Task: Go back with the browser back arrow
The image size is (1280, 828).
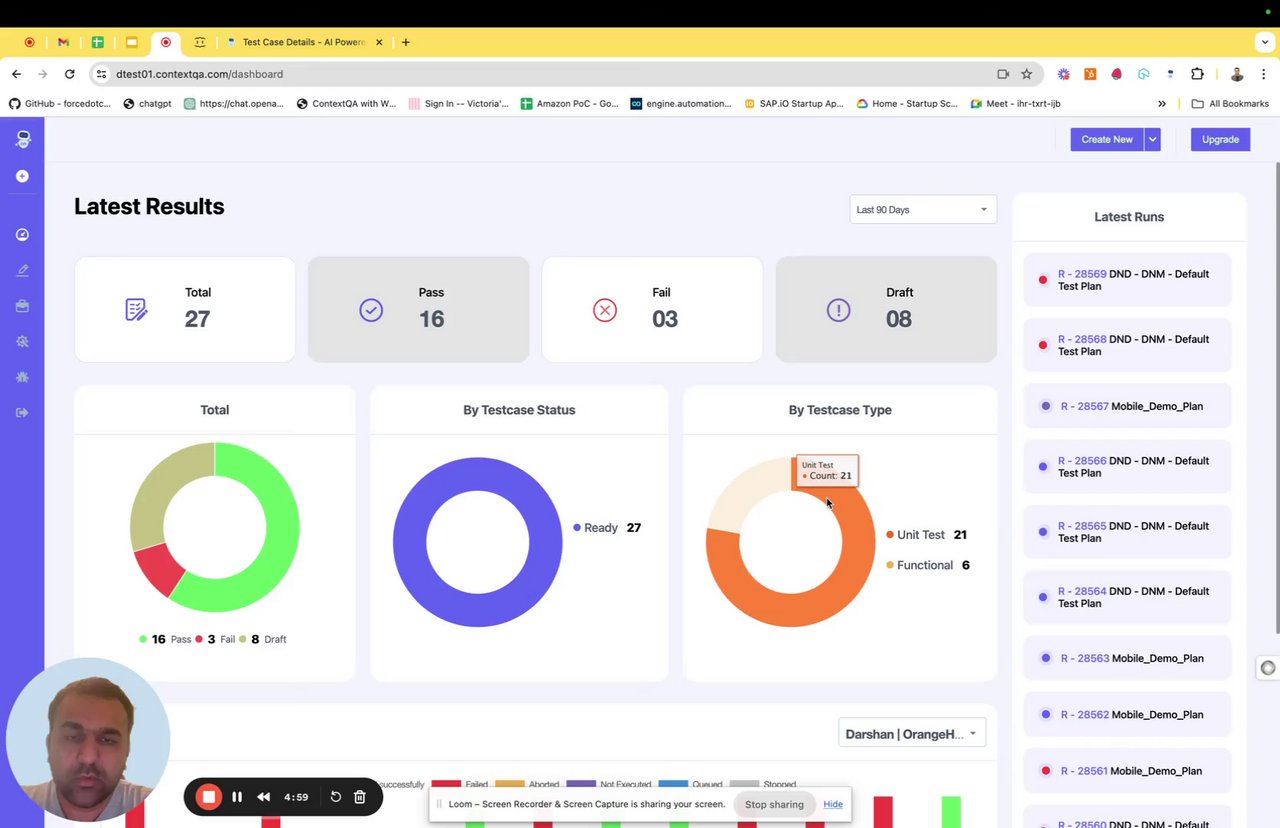Action: 16,74
